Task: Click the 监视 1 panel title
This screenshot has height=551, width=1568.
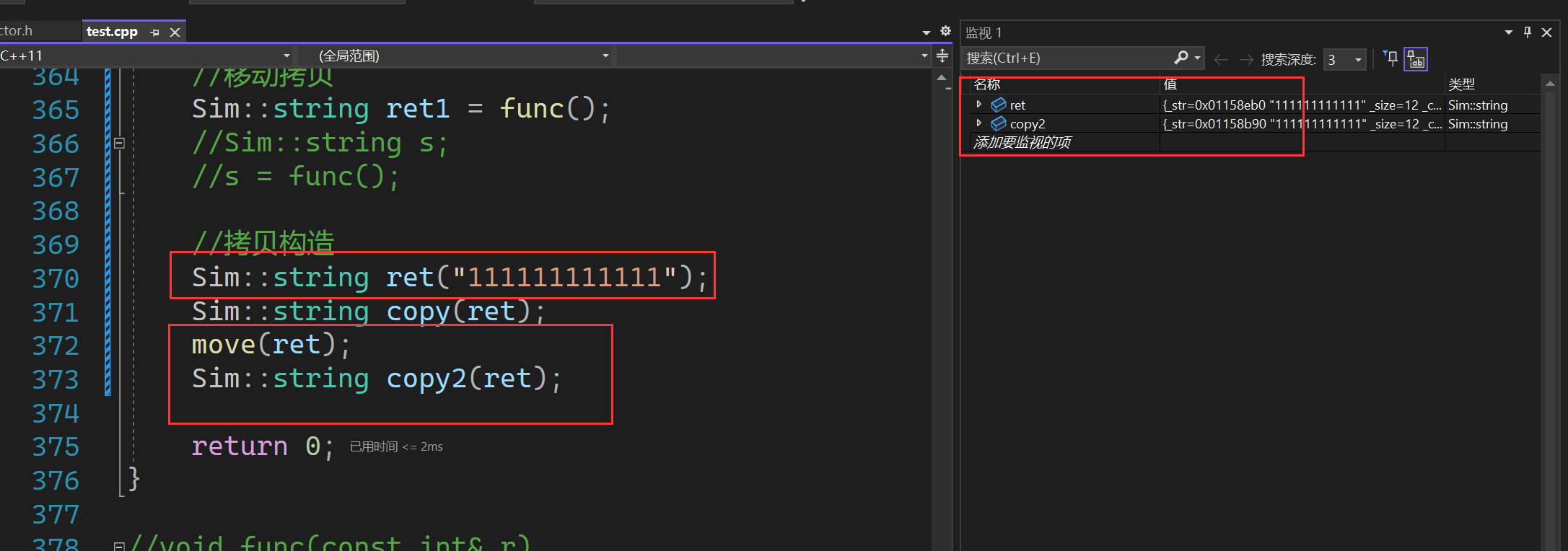Action: pyautogui.click(x=984, y=33)
